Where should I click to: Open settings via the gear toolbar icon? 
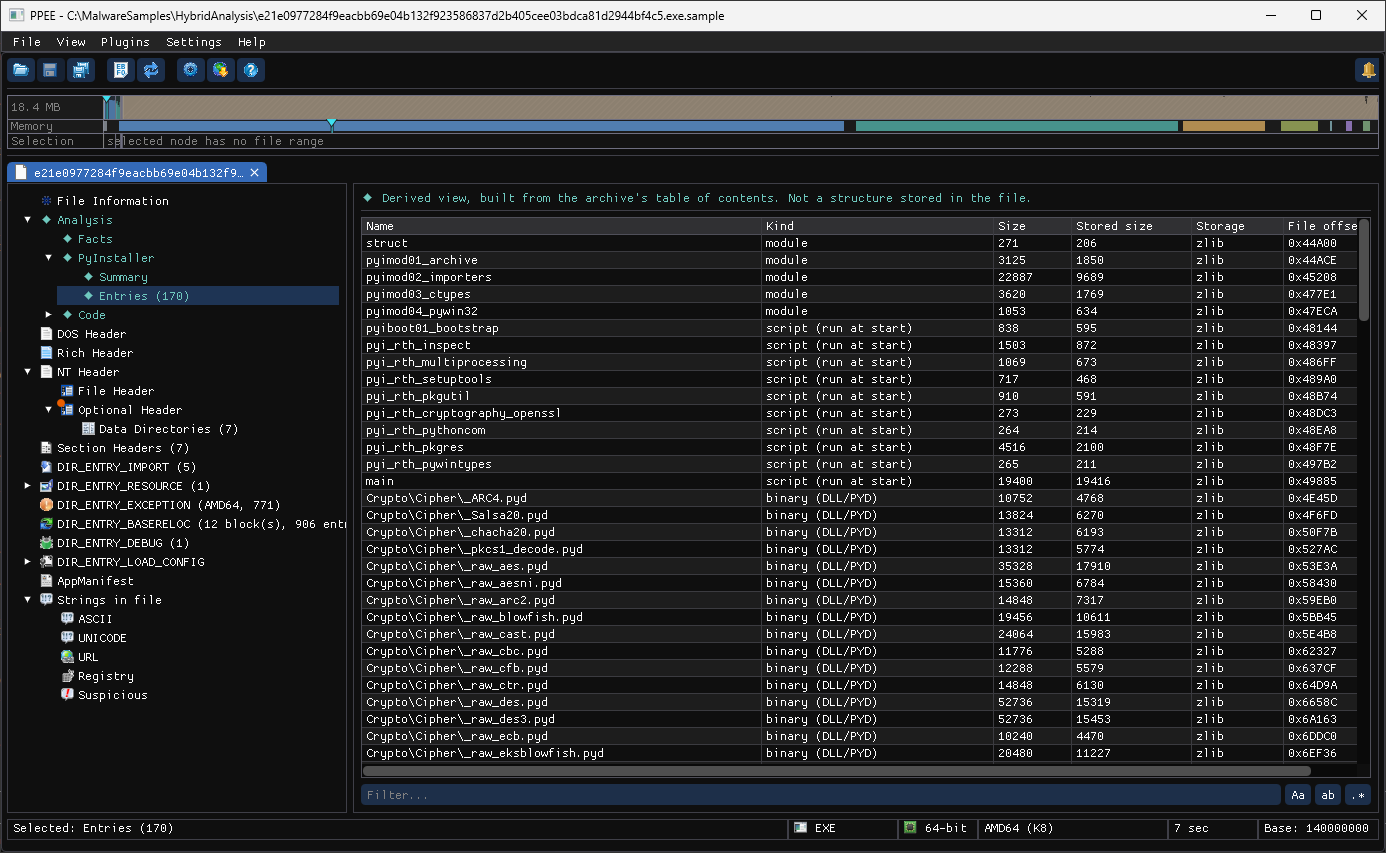(x=191, y=70)
